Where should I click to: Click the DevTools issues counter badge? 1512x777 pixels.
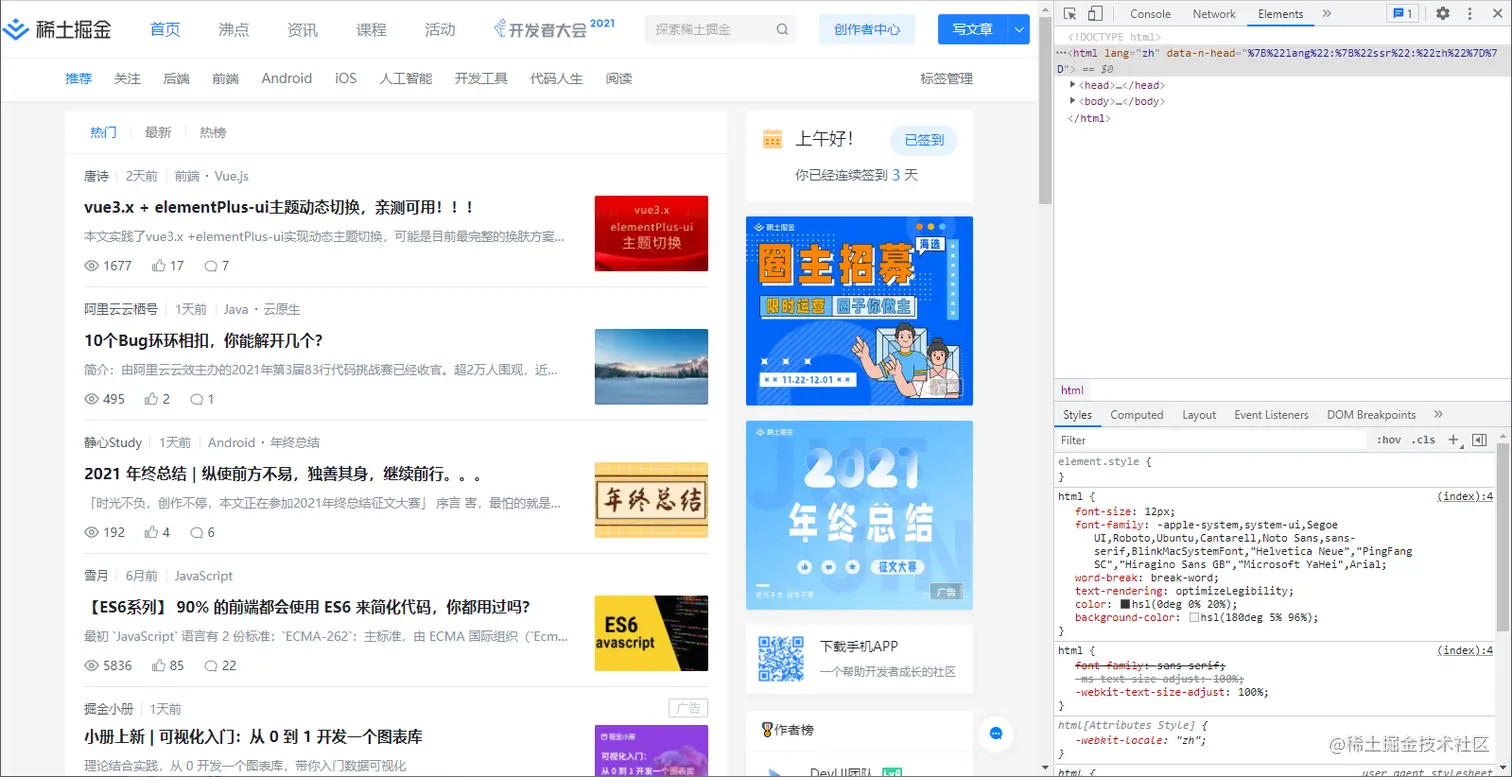point(1402,13)
